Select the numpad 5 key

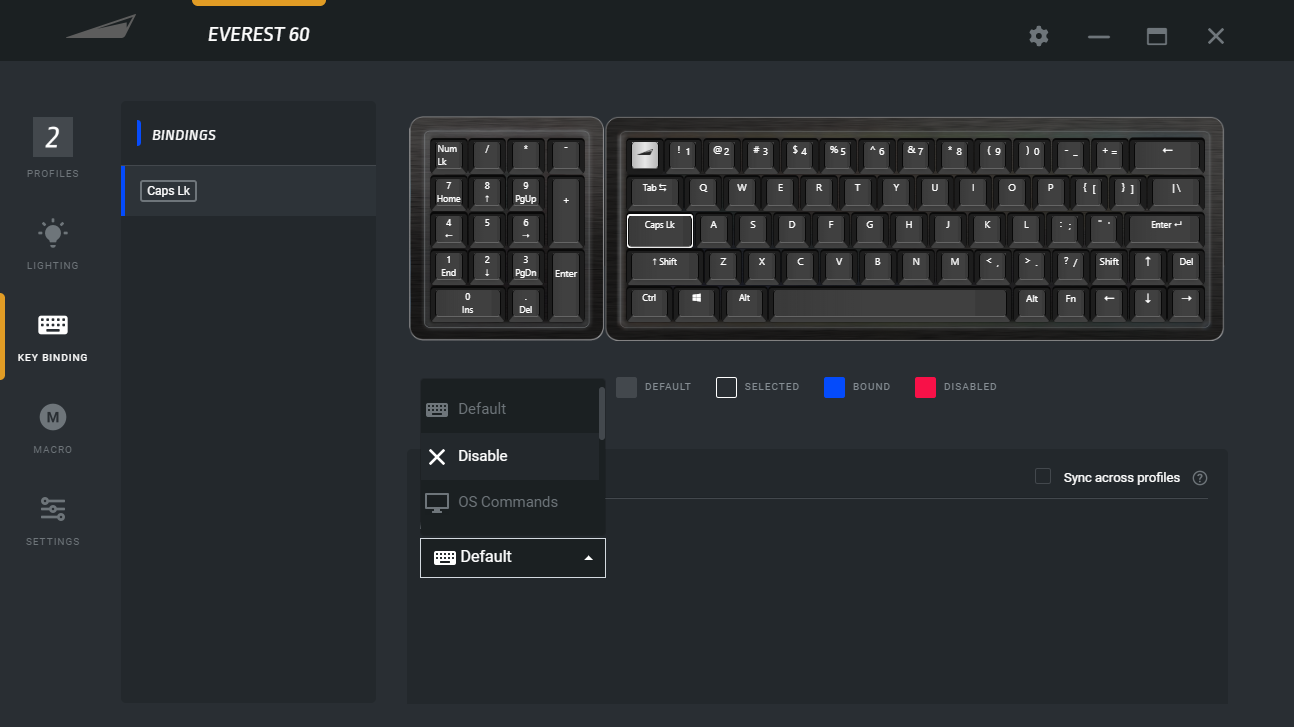point(487,229)
